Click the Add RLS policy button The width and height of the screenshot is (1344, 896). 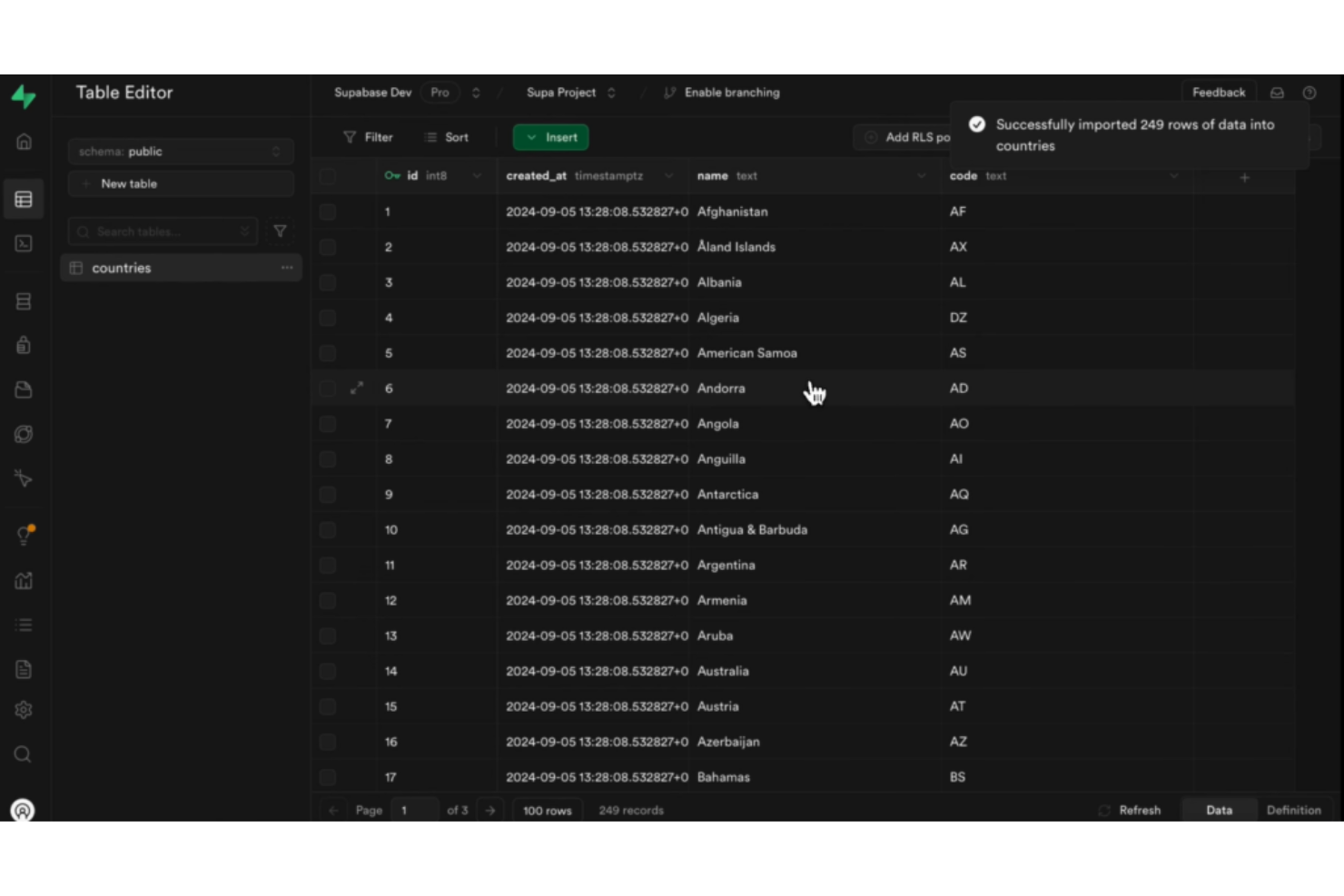(x=902, y=137)
